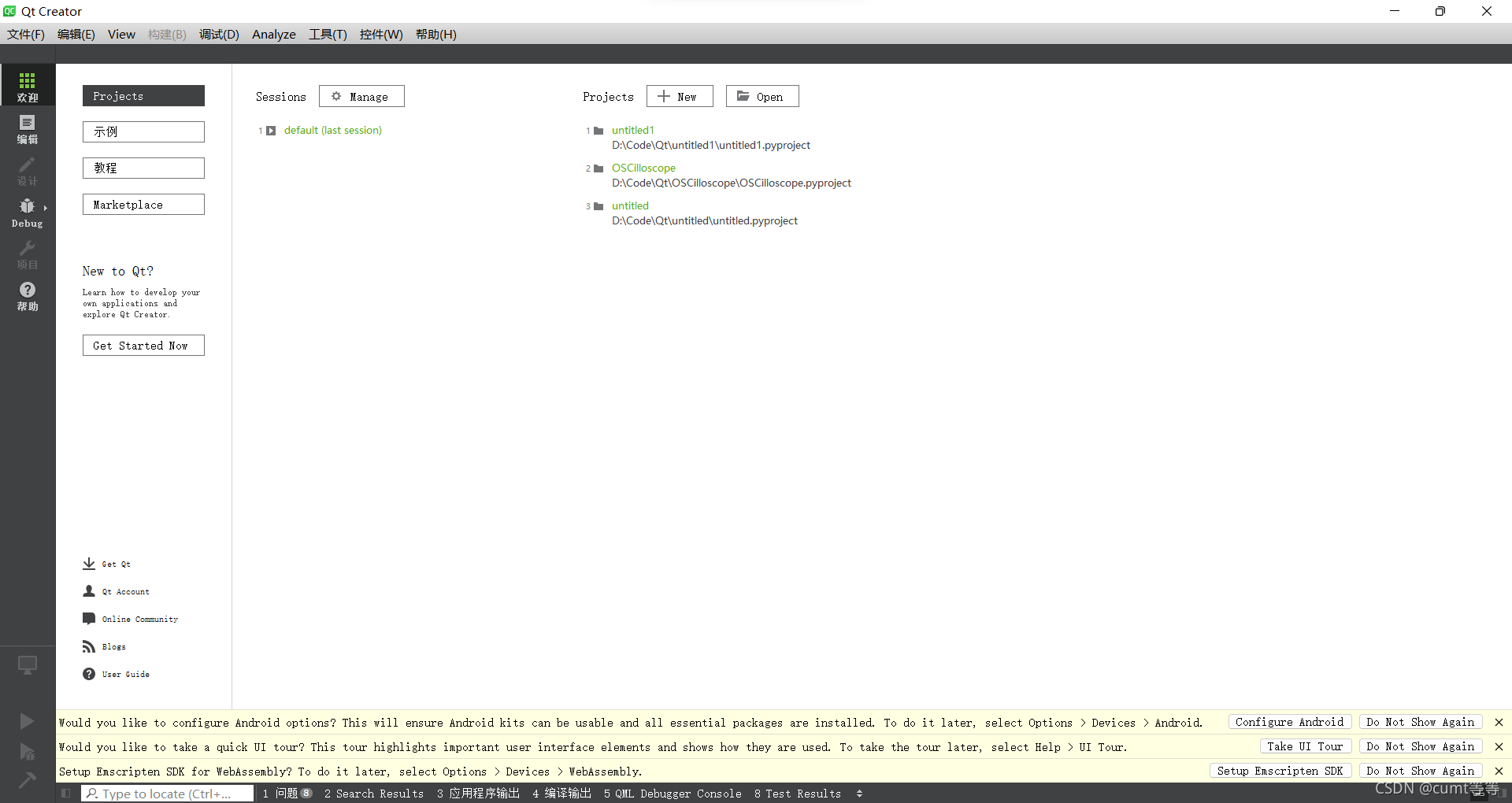
Task: Click the New project button
Action: pos(680,96)
